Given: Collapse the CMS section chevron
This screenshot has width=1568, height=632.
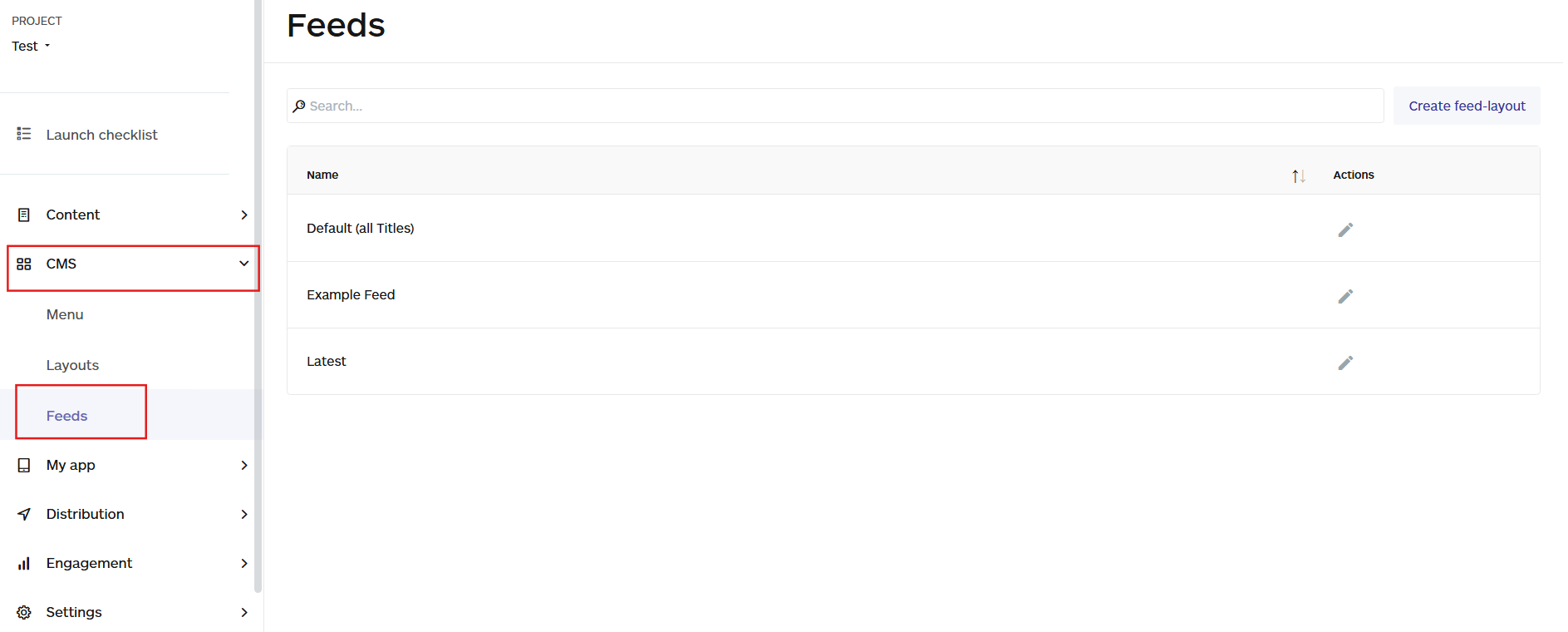Looking at the screenshot, I should 244,264.
